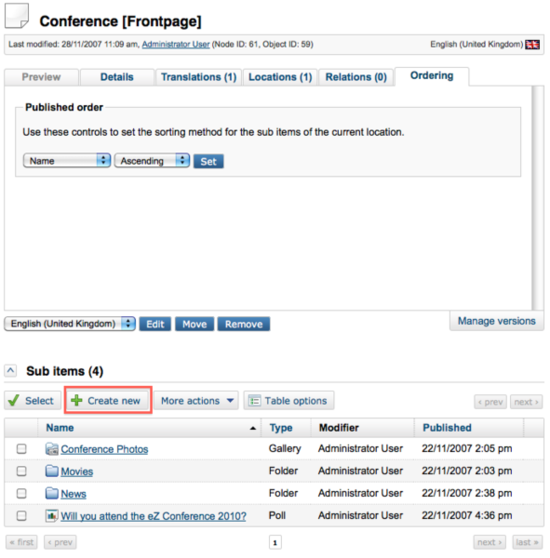Click the Conference Photos gallery icon

pyautogui.click(x=52, y=449)
